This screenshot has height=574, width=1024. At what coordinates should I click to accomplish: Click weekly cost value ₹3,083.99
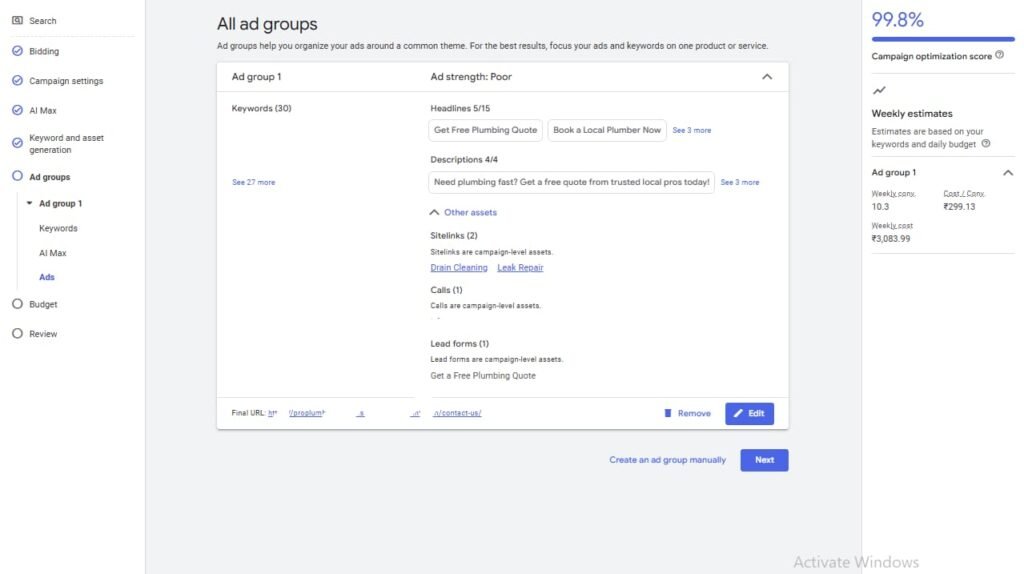(x=890, y=238)
